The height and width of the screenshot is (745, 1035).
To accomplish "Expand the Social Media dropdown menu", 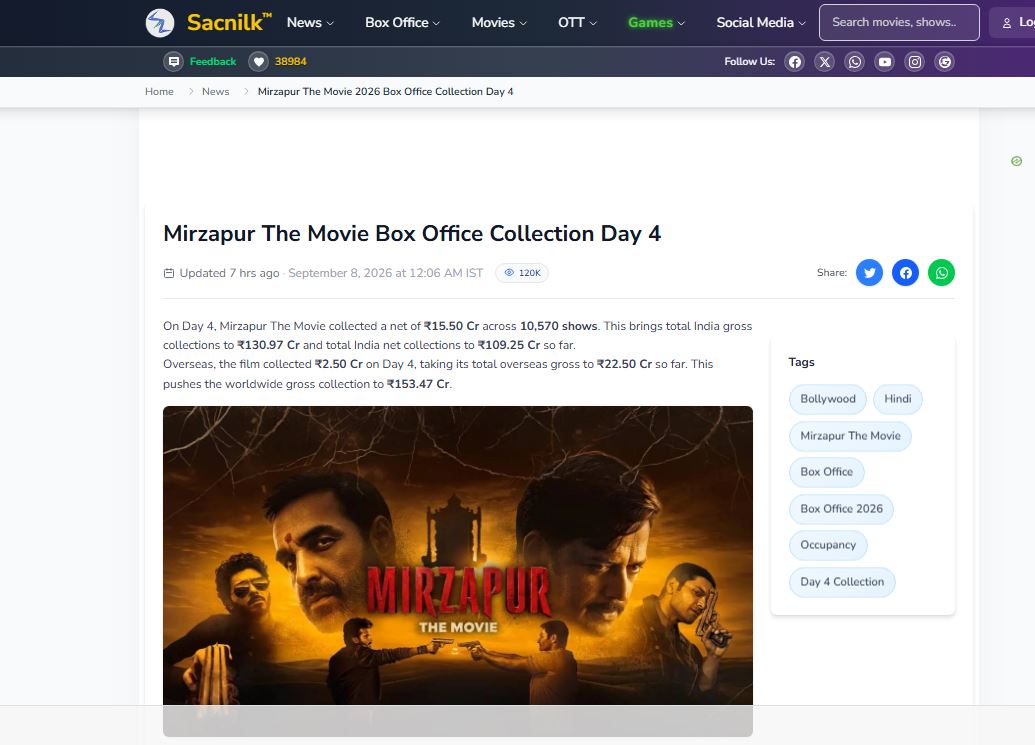I will click(x=761, y=22).
